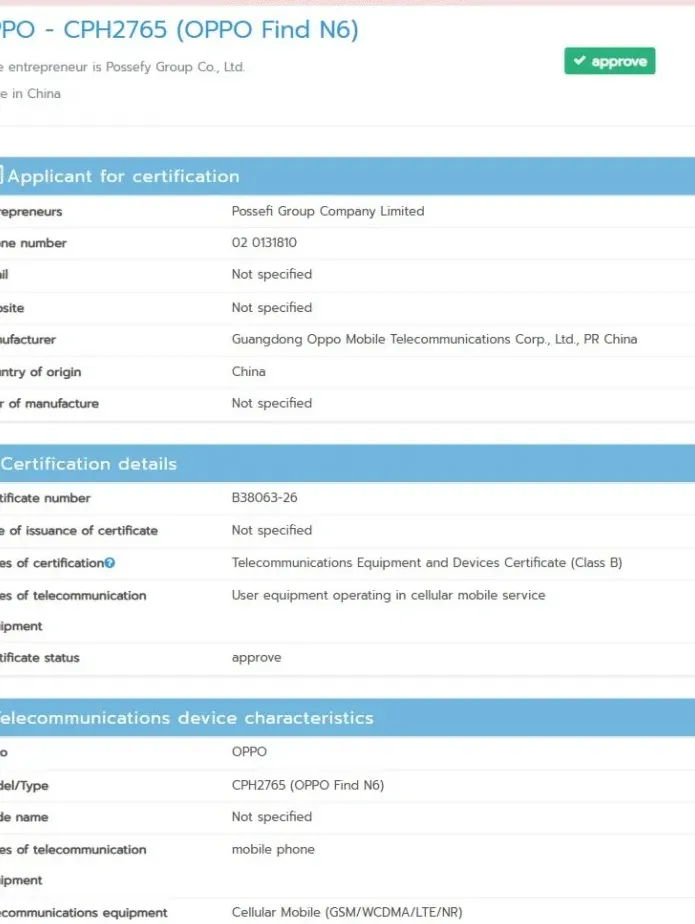Select Telecommunications device characteristics header
Viewport: 695px width, 924px height.
pos(347,717)
